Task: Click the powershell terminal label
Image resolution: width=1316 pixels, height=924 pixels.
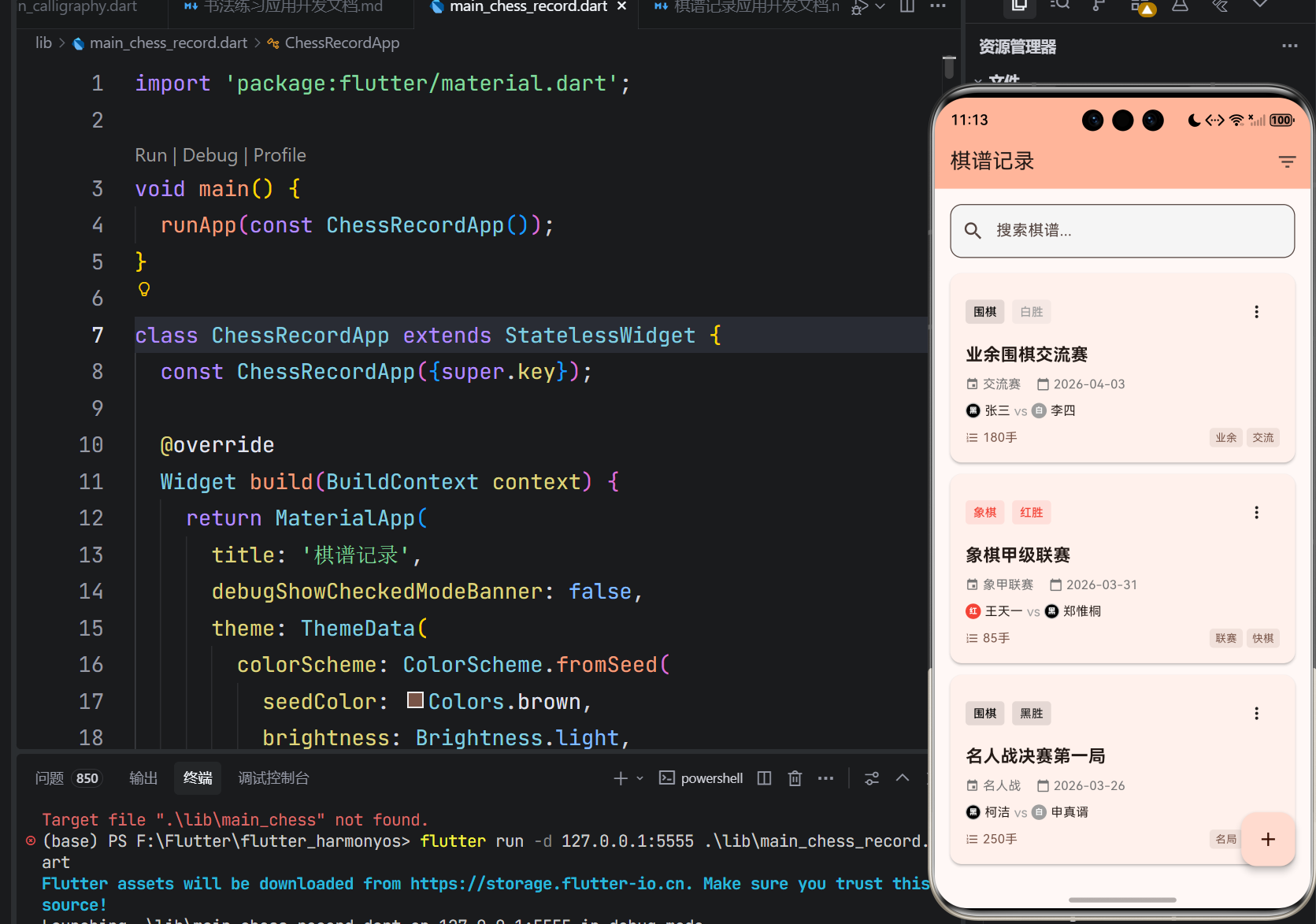Action: pos(712,778)
